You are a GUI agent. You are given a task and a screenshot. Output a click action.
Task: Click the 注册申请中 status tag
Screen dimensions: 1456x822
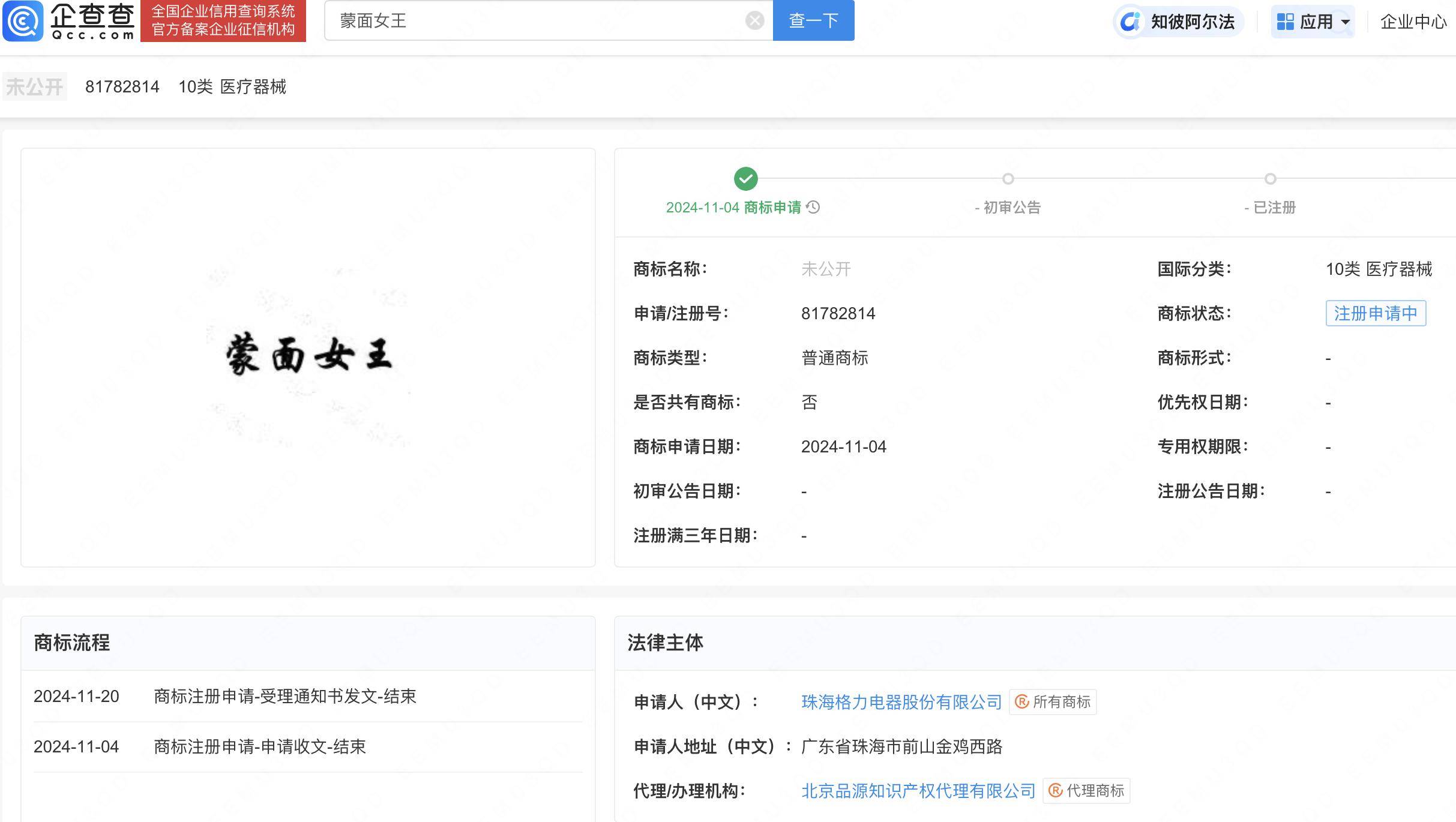tap(1376, 313)
